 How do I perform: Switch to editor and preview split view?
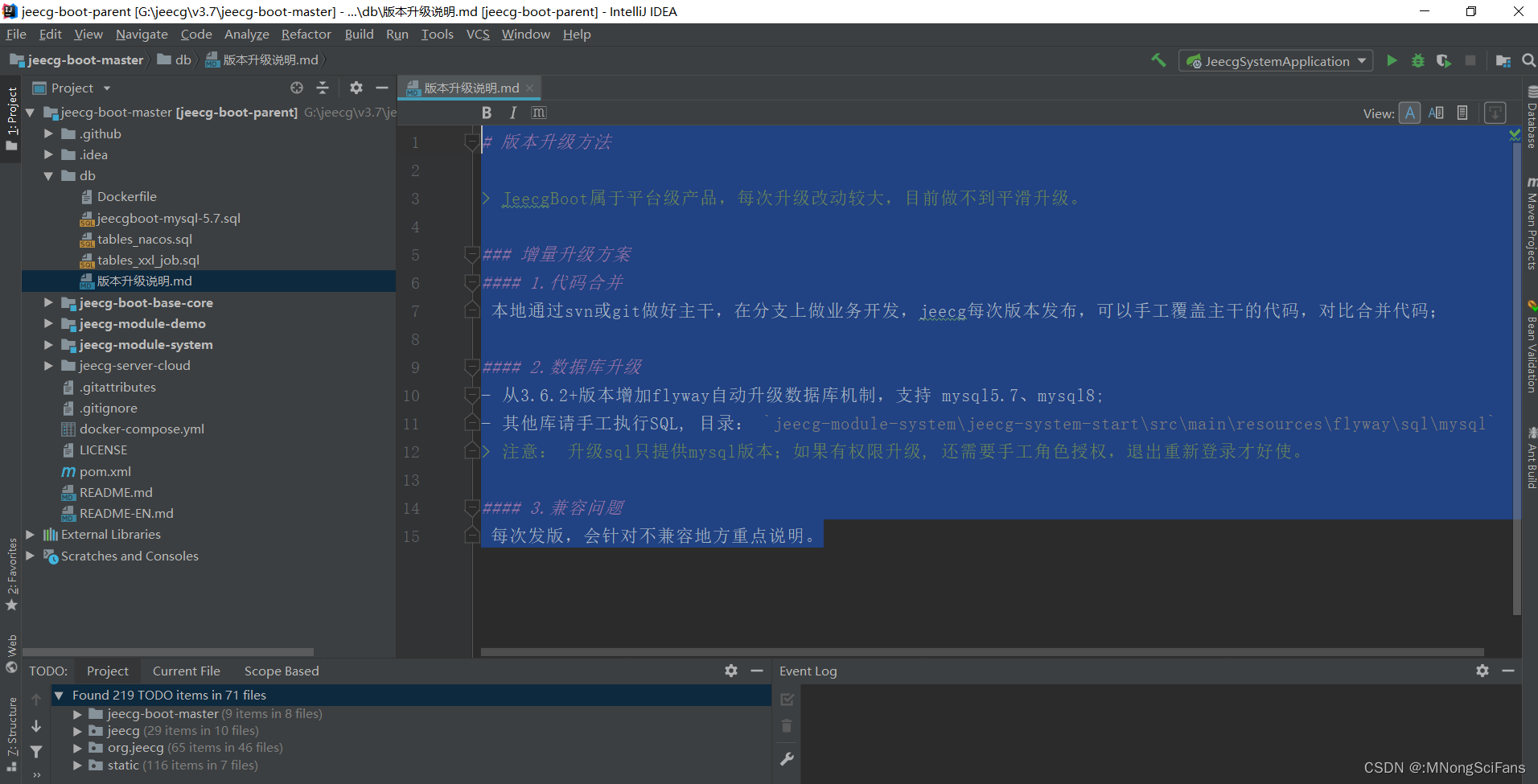(x=1436, y=113)
